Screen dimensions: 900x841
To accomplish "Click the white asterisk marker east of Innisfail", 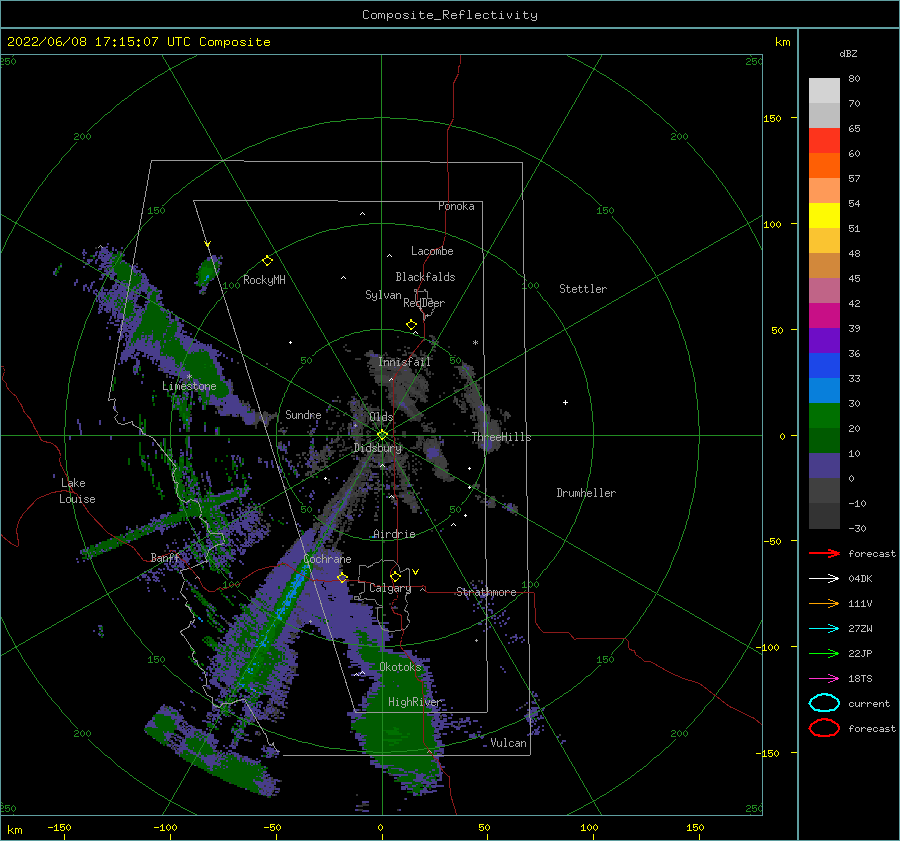I will click(x=475, y=343).
